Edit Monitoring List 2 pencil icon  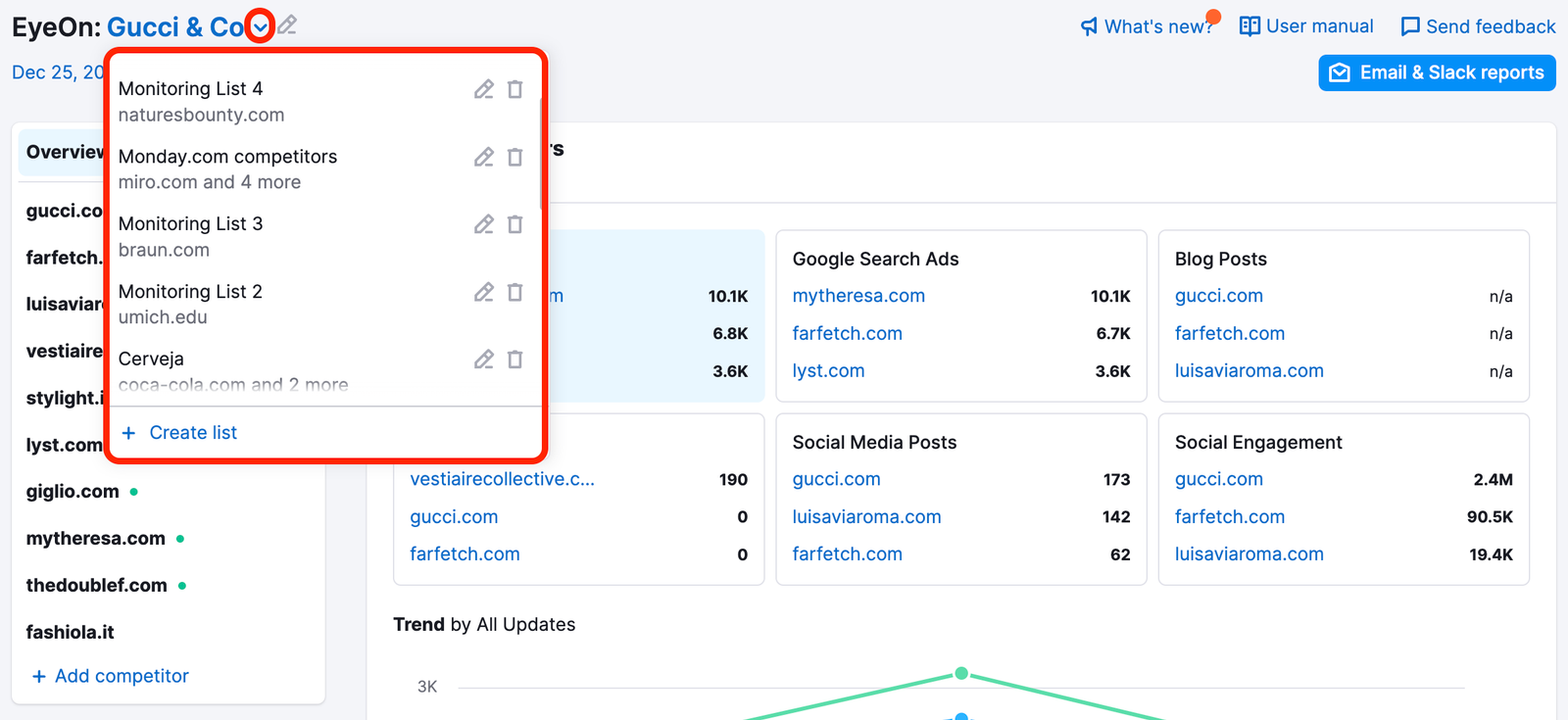tap(484, 292)
